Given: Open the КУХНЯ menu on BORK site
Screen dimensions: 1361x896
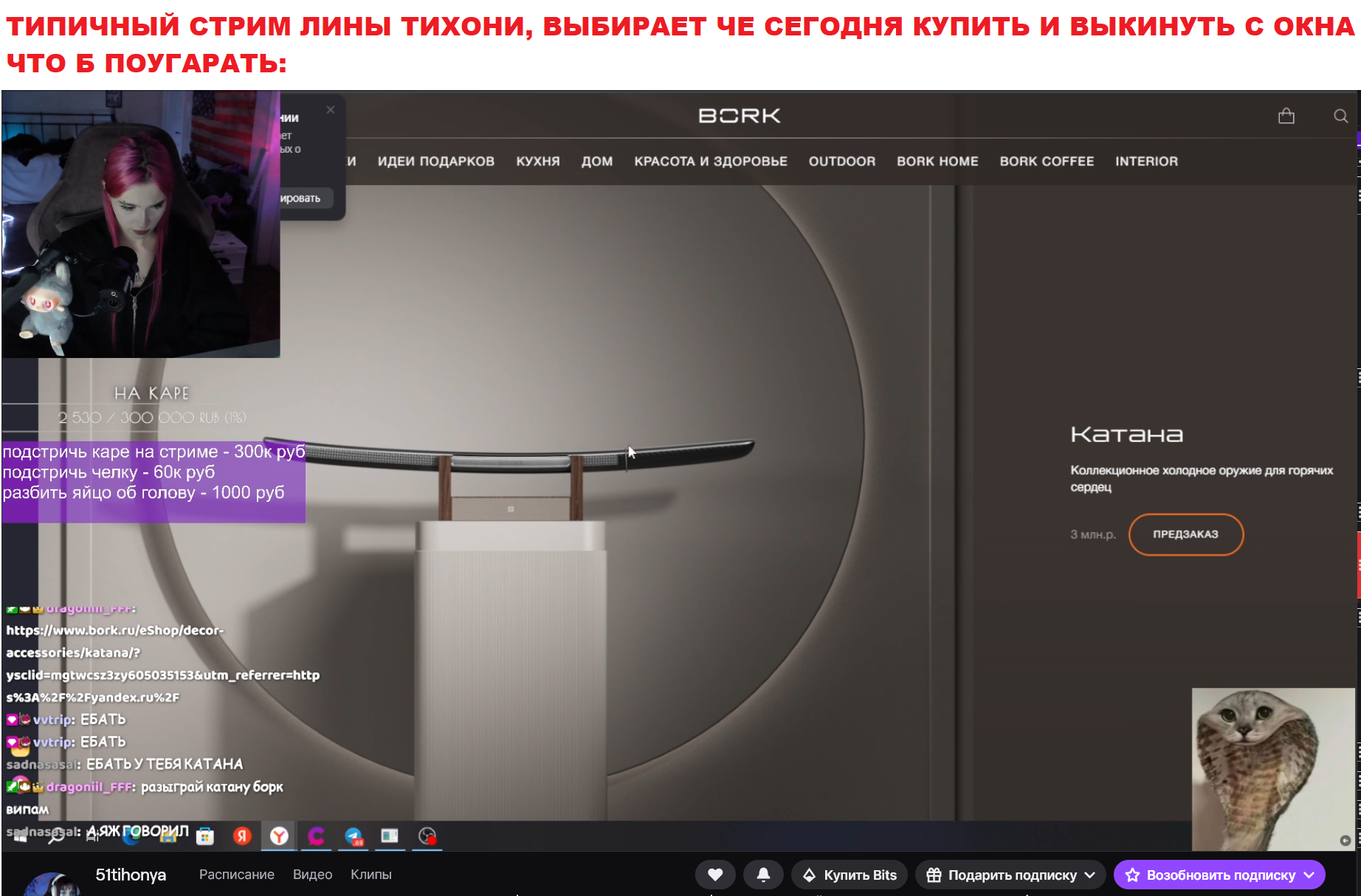Looking at the screenshot, I should coord(538,161).
